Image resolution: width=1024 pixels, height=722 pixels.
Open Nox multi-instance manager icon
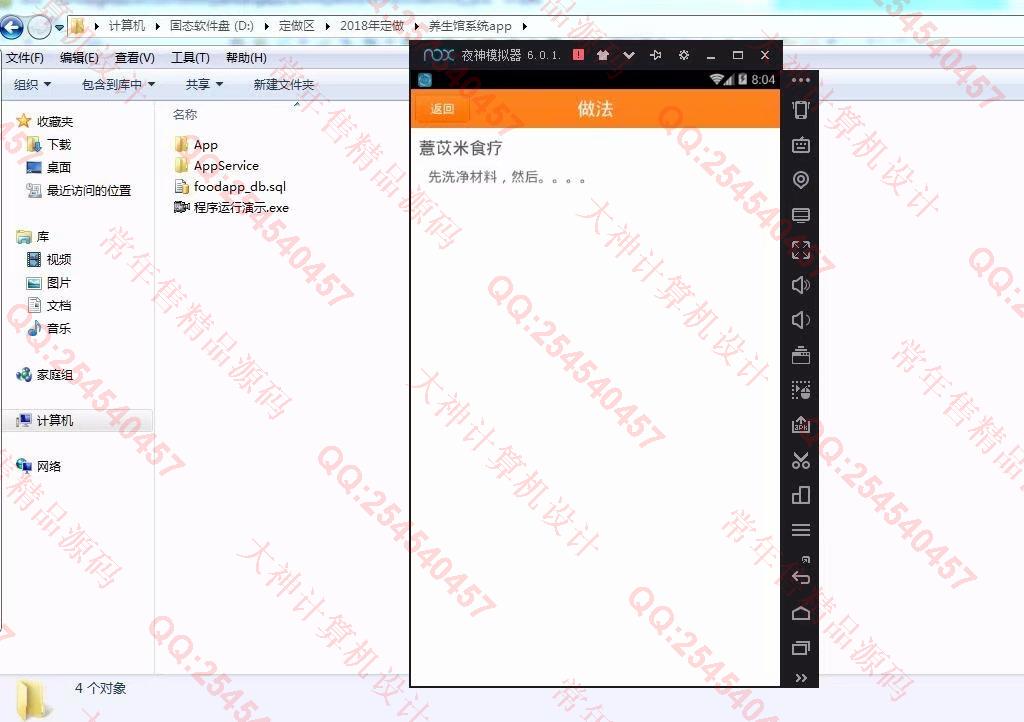(x=801, y=495)
